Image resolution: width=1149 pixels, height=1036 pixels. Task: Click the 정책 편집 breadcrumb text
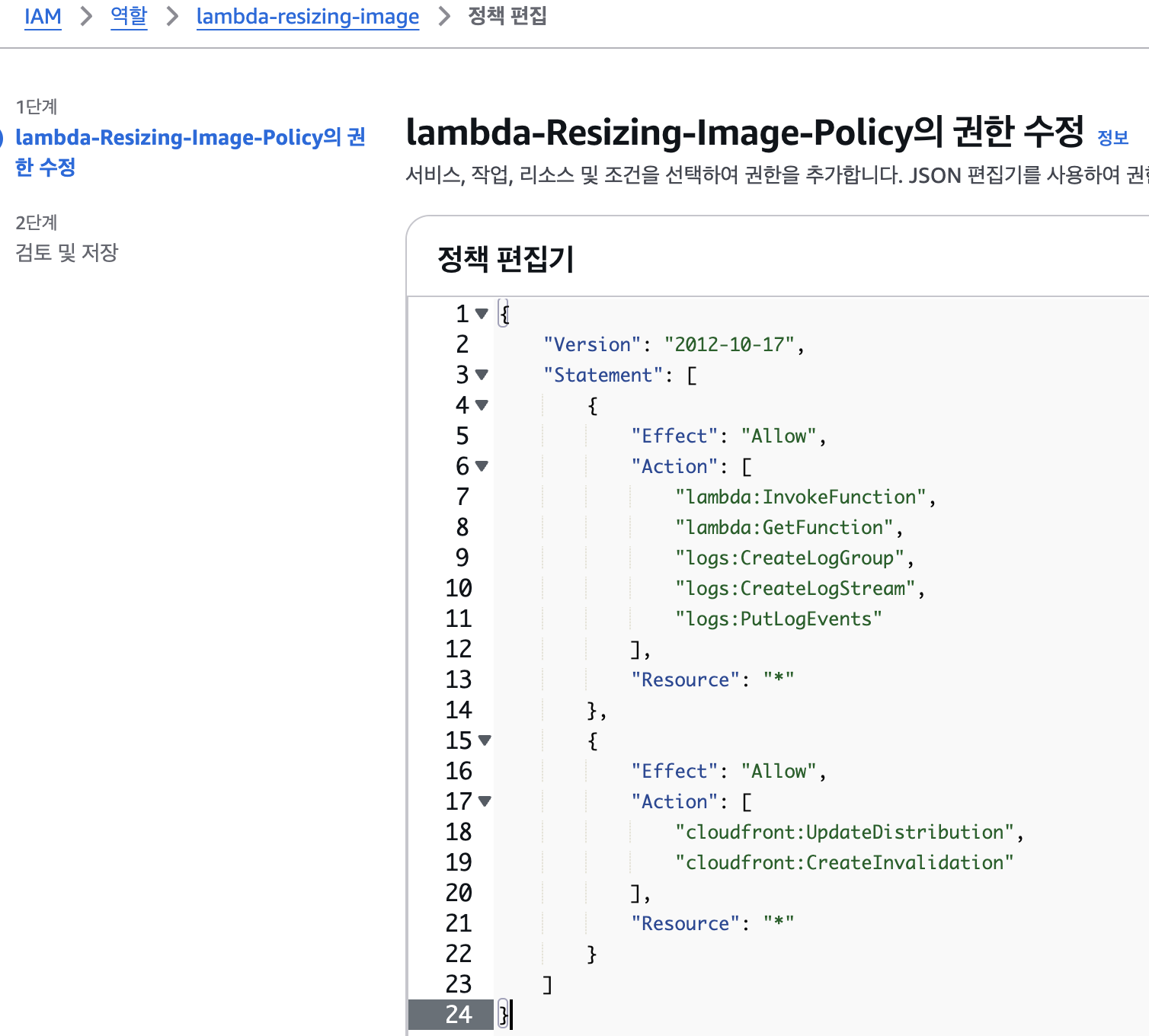pos(507,16)
